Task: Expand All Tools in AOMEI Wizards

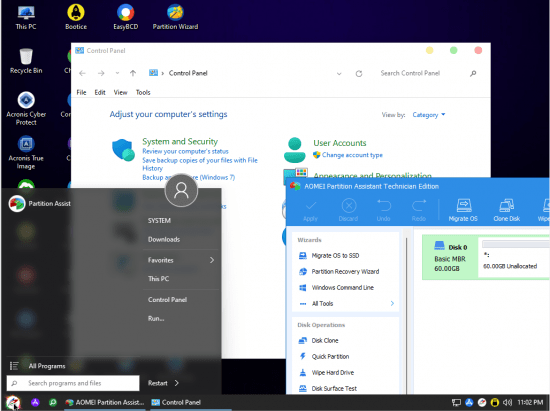Action: pos(392,303)
